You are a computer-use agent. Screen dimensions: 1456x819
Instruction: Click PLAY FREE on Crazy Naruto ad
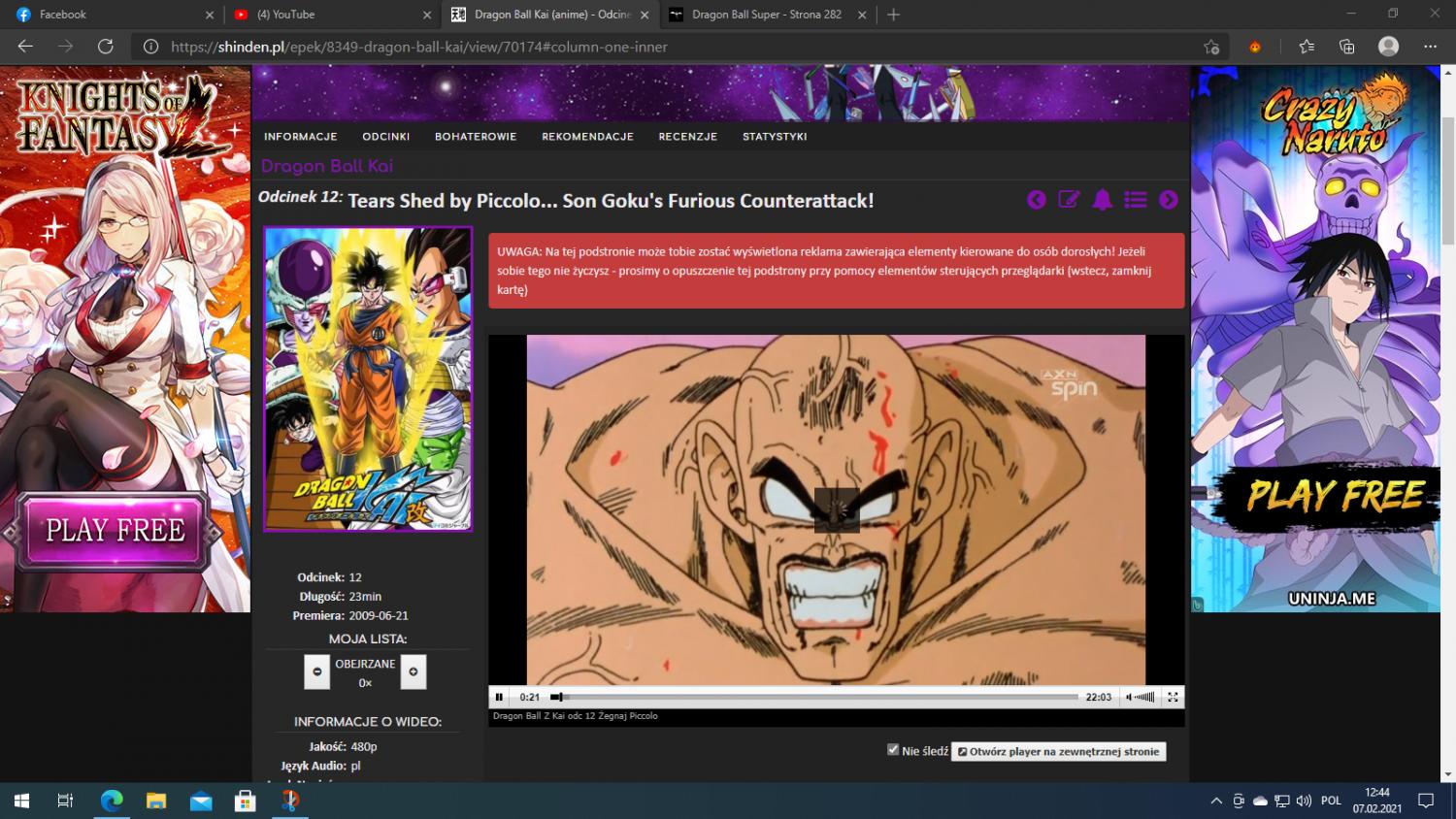click(1336, 496)
